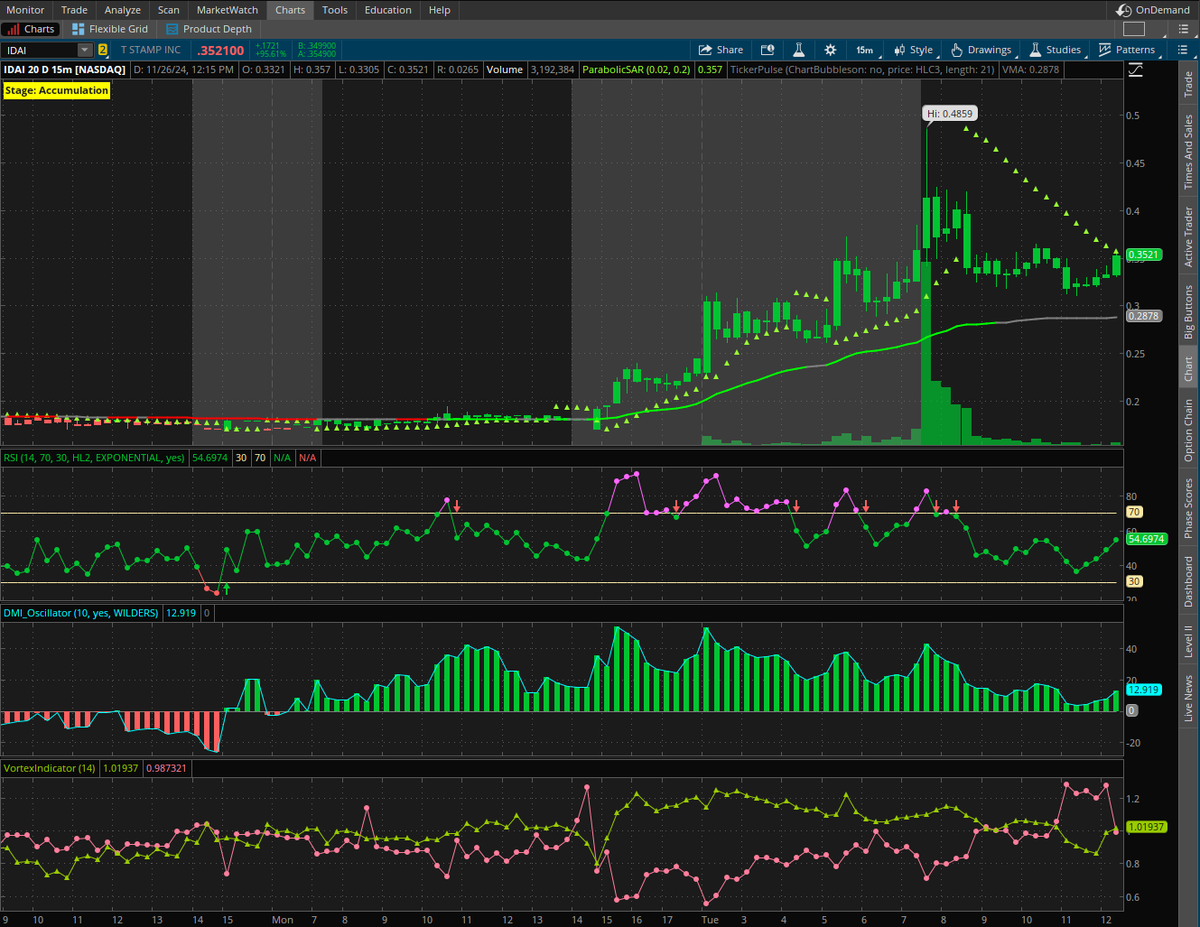Viewport: 1200px width, 927px height.
Task: Open the Patterns dropdown menu
Action: click(1127, 50)
